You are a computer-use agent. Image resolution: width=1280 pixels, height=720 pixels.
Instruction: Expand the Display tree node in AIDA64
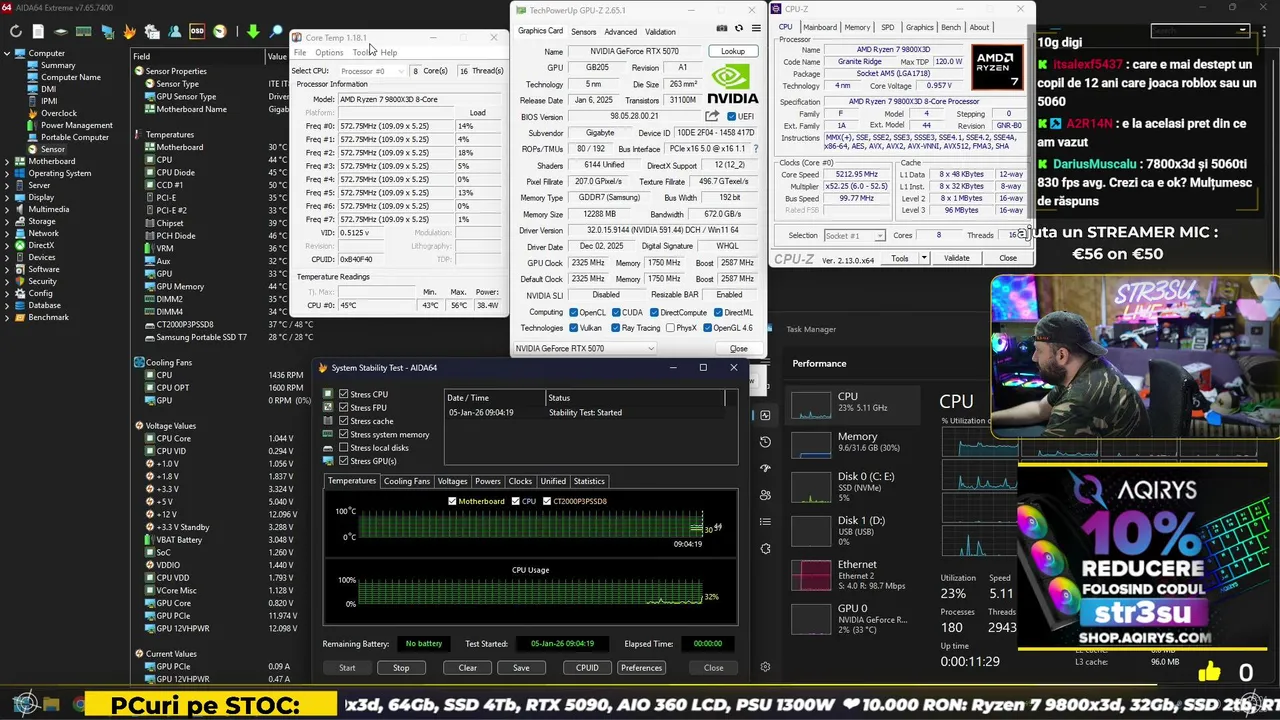8,197
